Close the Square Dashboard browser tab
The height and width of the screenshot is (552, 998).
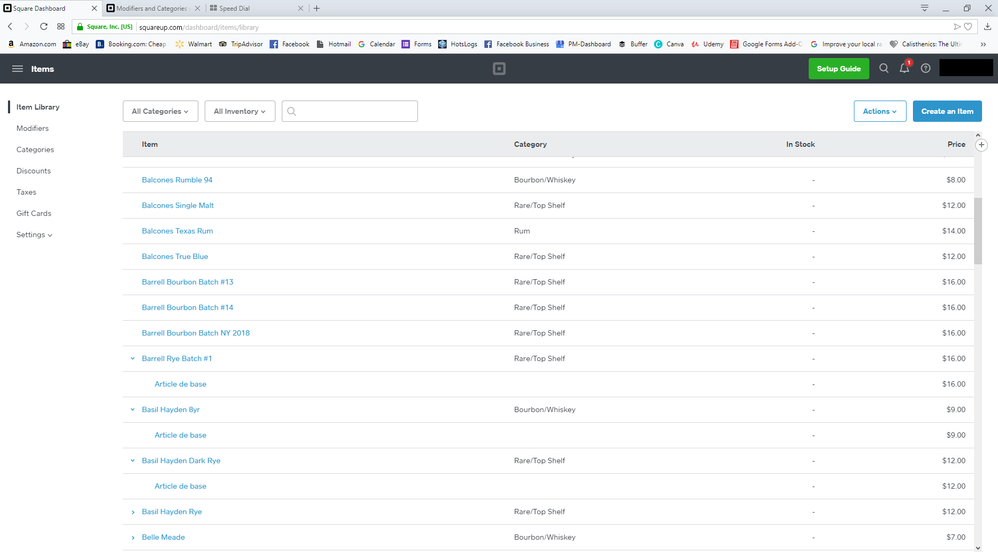[94, 8]
